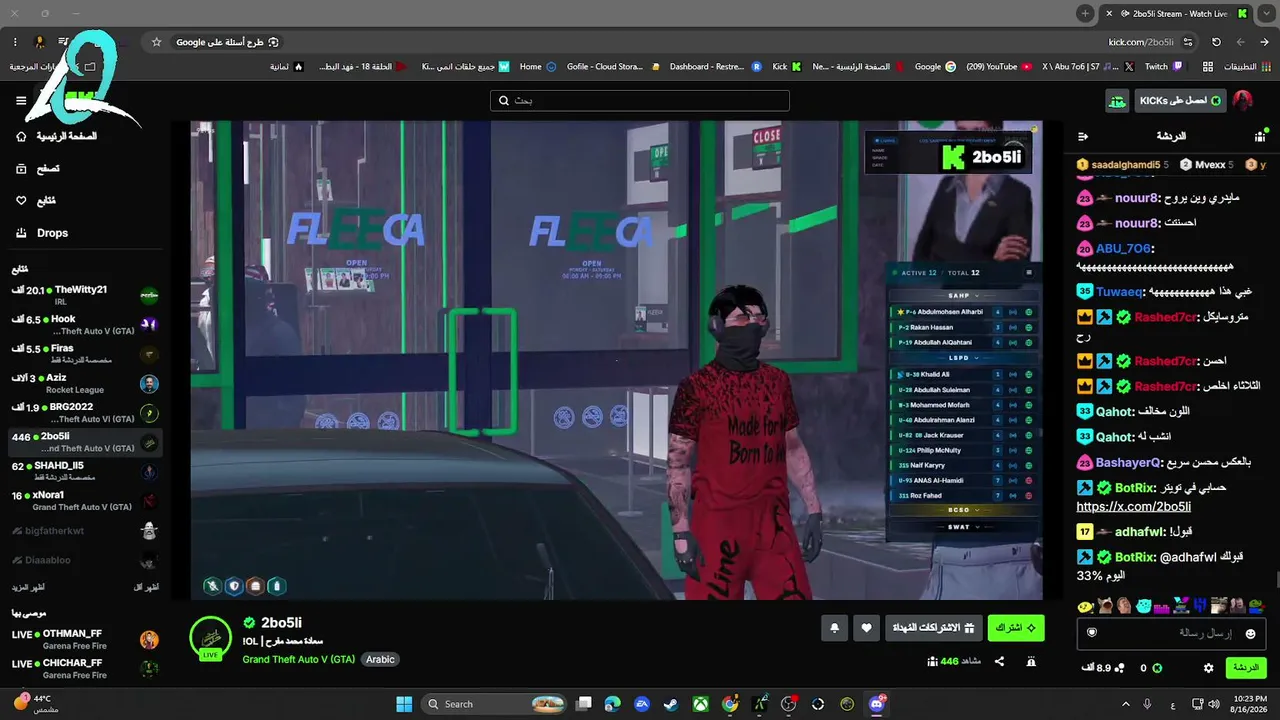Open the Xbox app from the taskbar

700,704
